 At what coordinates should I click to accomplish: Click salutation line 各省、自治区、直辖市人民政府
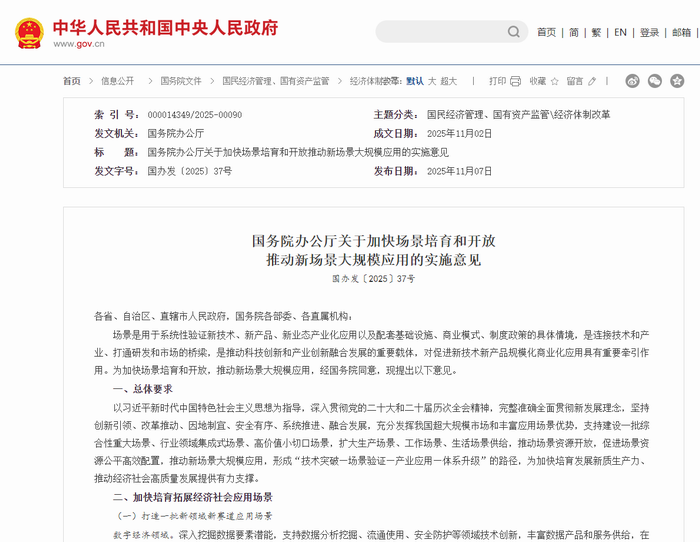(x=223, y=317)
